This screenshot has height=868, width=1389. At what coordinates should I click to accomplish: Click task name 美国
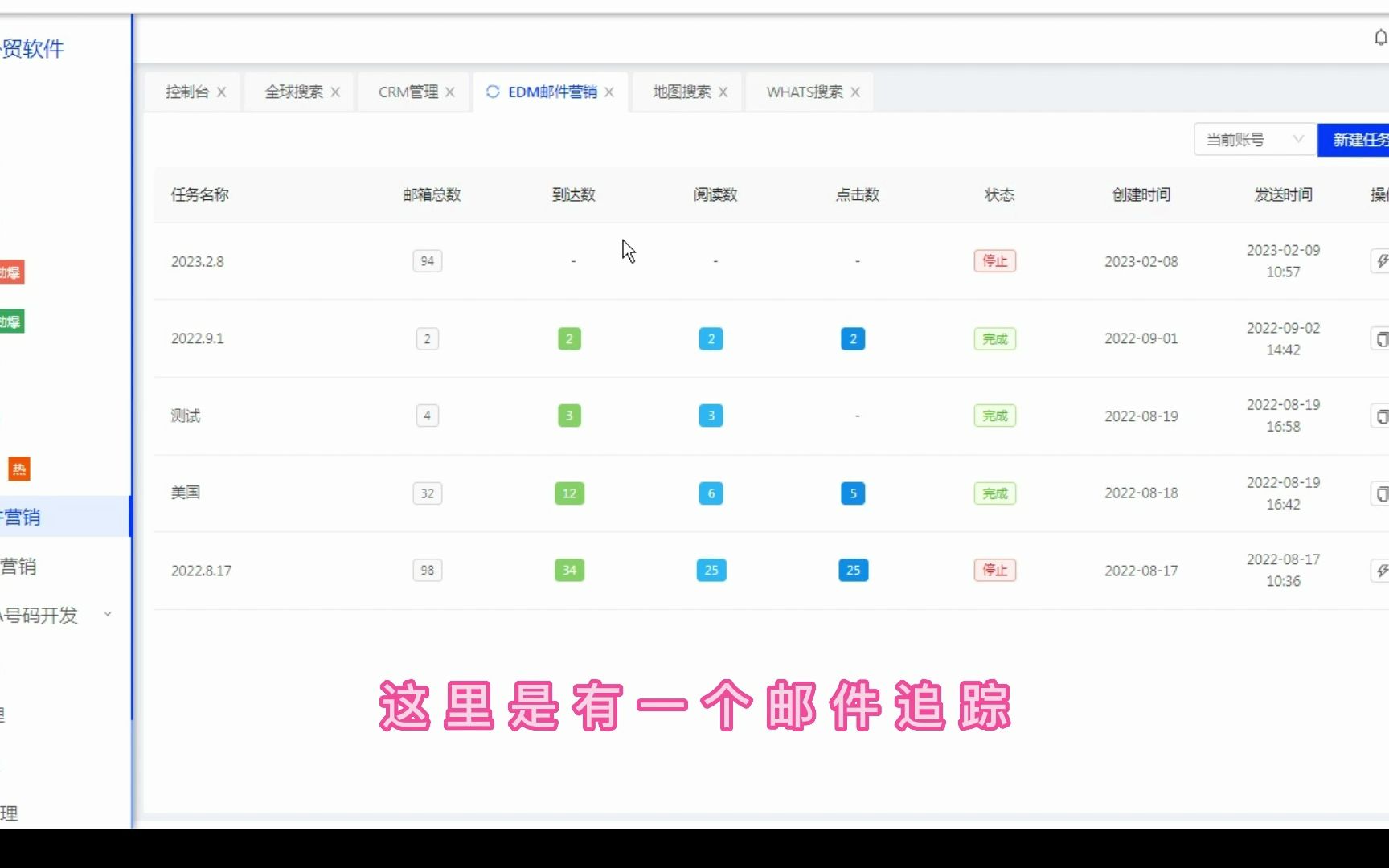(186, 493)
